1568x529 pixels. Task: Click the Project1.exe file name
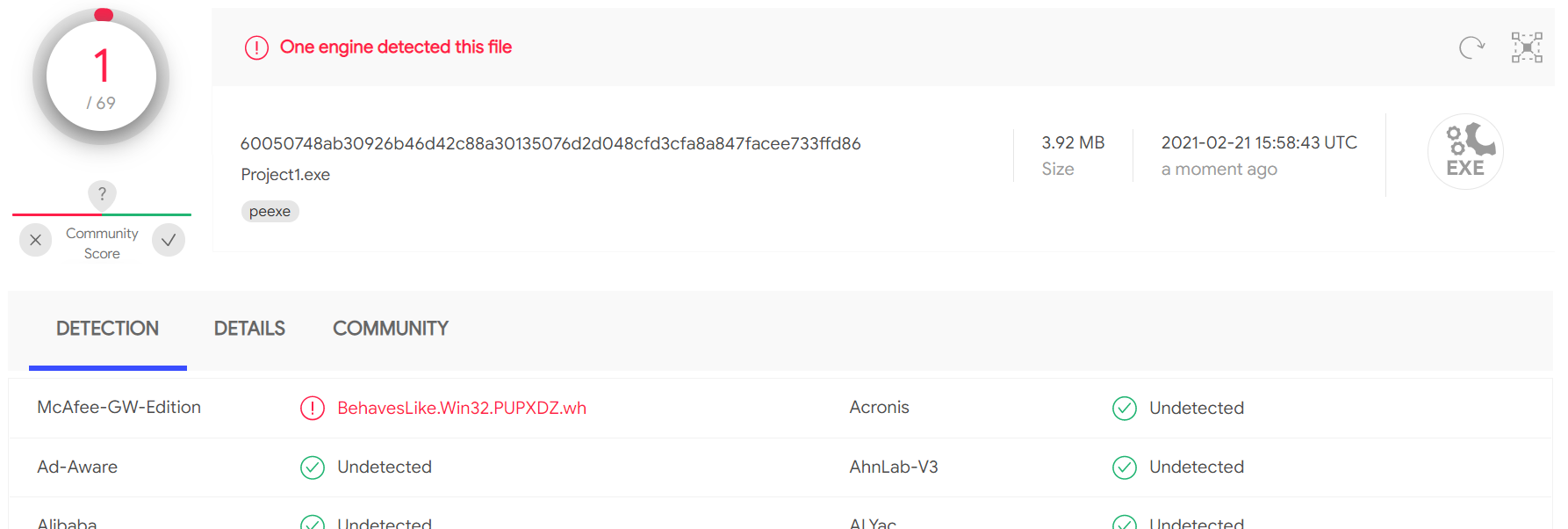[285, 175]
